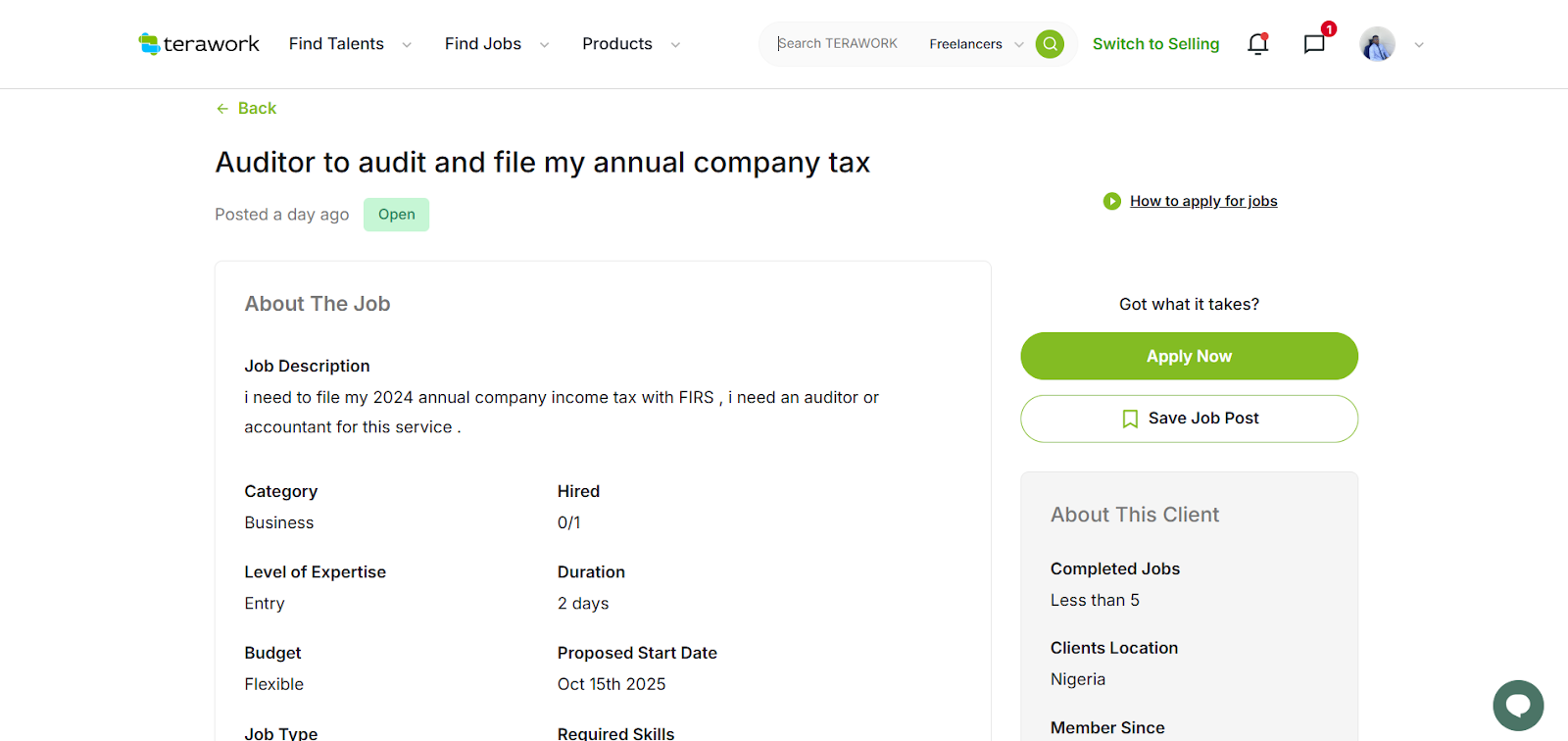
Task: Open the Find Jobs menu
Action: pyautogui.click(x=482, y=44)
